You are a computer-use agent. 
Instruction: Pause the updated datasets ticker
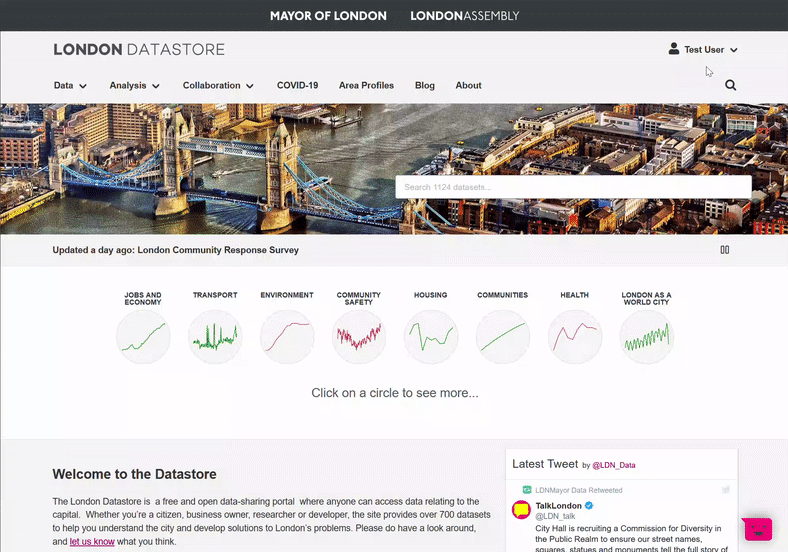click(725, 250)
